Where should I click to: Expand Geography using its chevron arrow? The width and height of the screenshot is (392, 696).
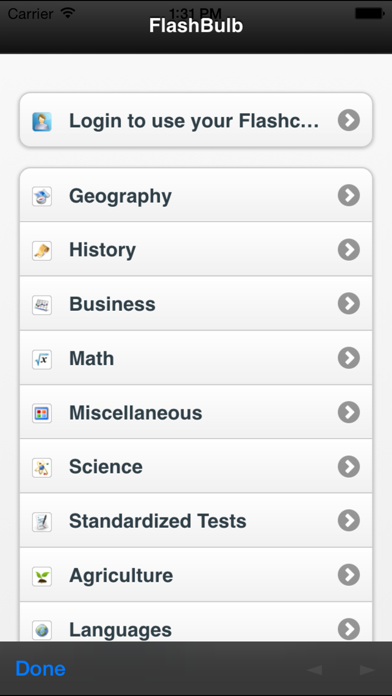coord(349,195)
